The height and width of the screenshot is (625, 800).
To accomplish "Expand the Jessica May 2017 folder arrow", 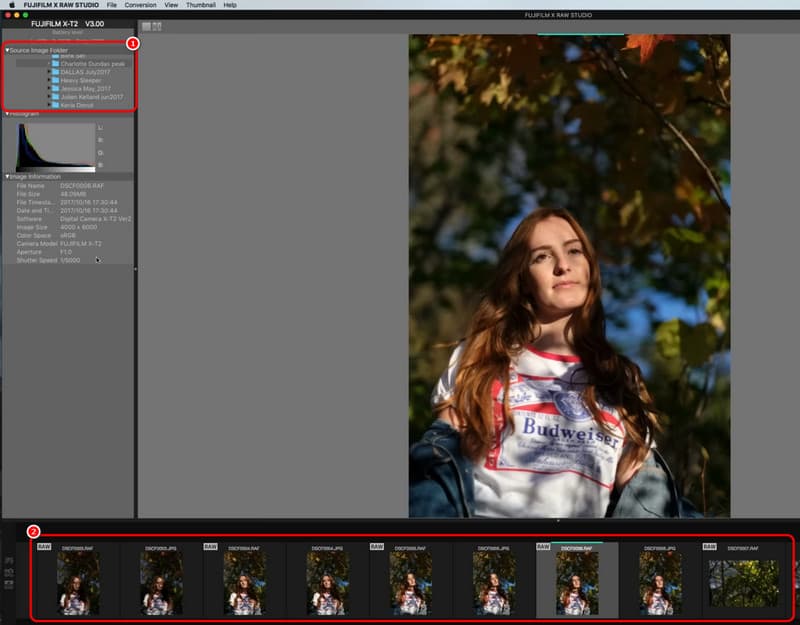I will coord(49,88).
